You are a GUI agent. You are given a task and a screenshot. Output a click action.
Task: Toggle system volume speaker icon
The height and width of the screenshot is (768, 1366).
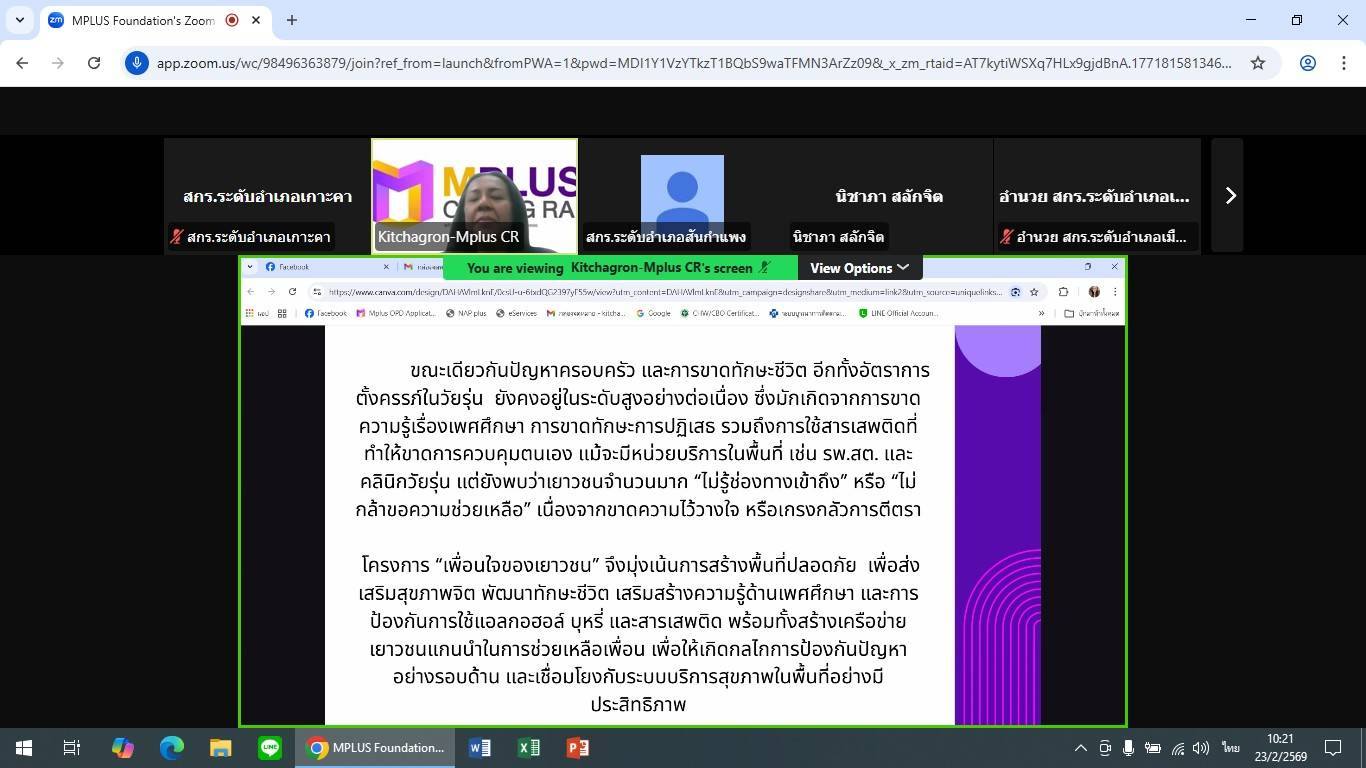(1202, 748)
